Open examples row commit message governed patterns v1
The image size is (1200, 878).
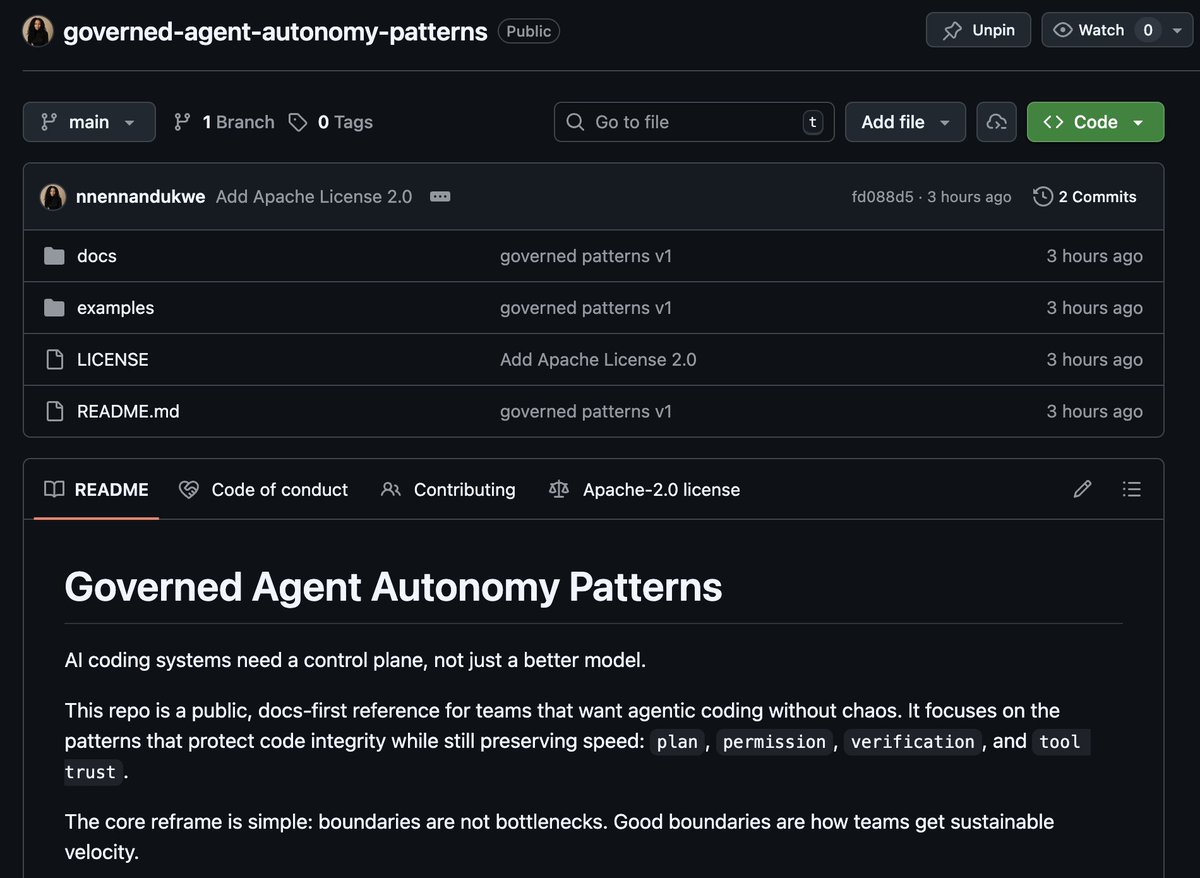[586, 308]
